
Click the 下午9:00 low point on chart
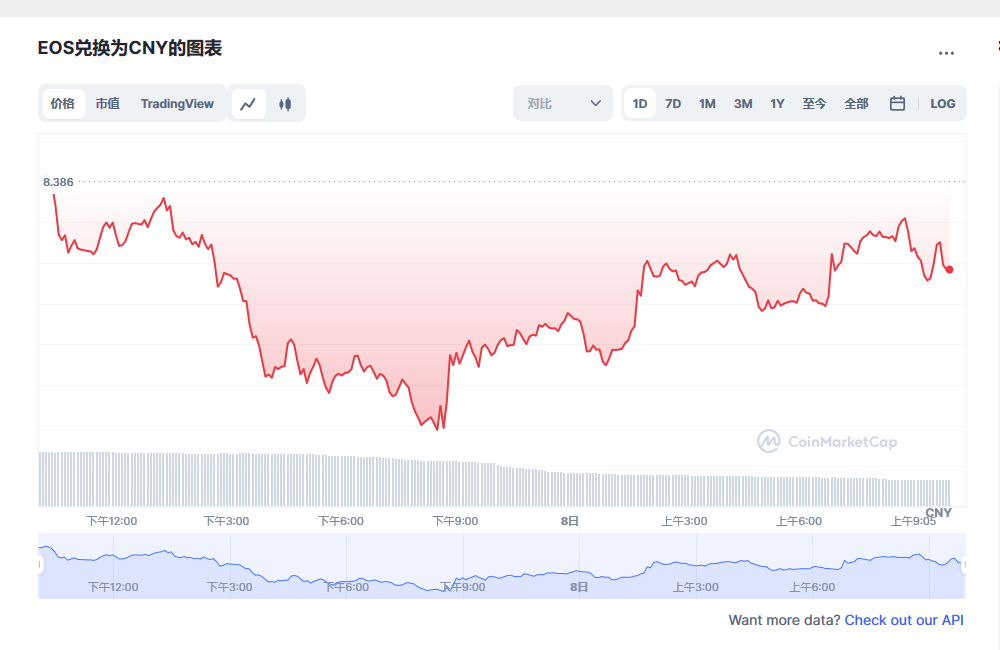tap(438, 429)
